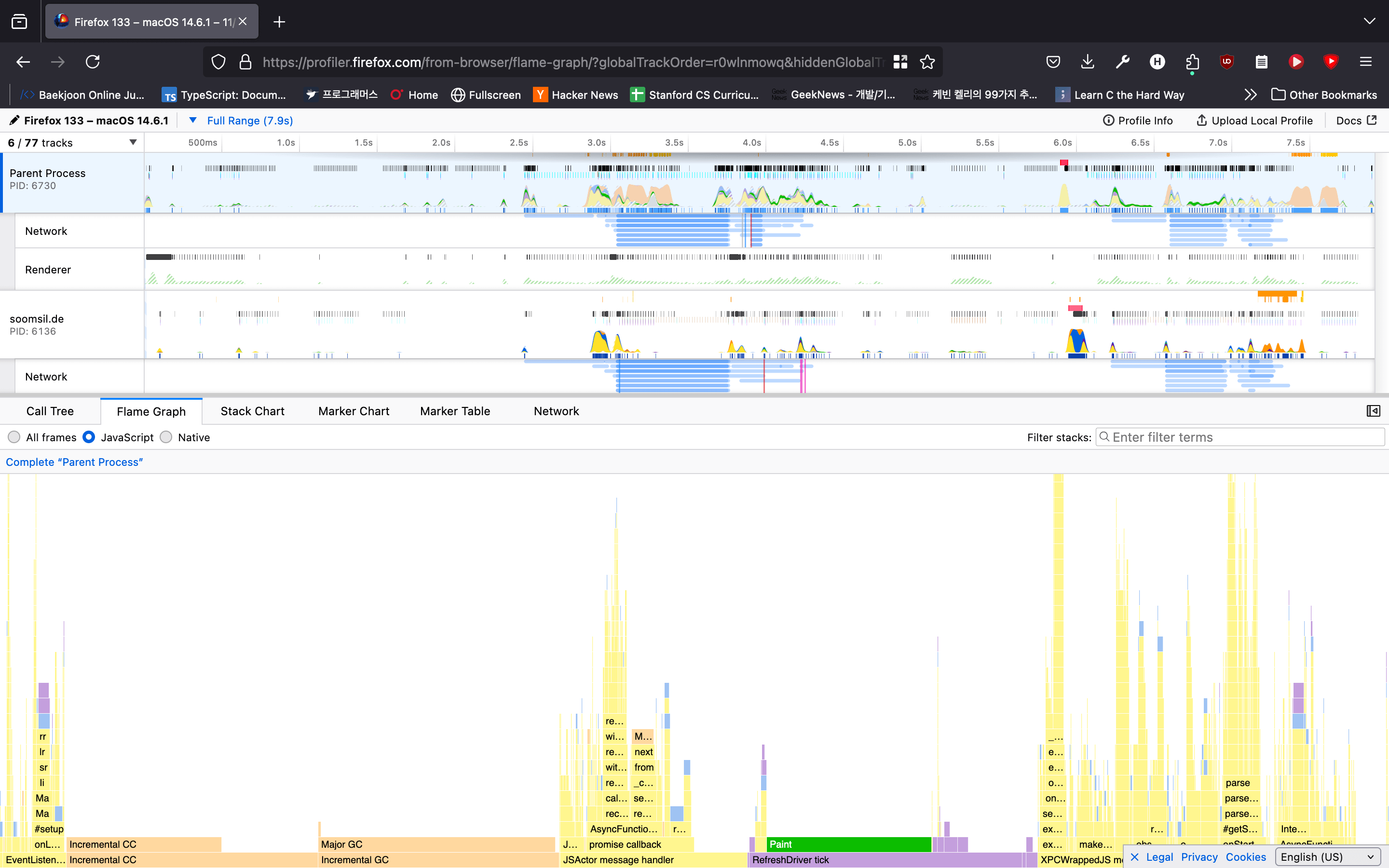
Task: Open Downloads panel
Action: 1087,61
